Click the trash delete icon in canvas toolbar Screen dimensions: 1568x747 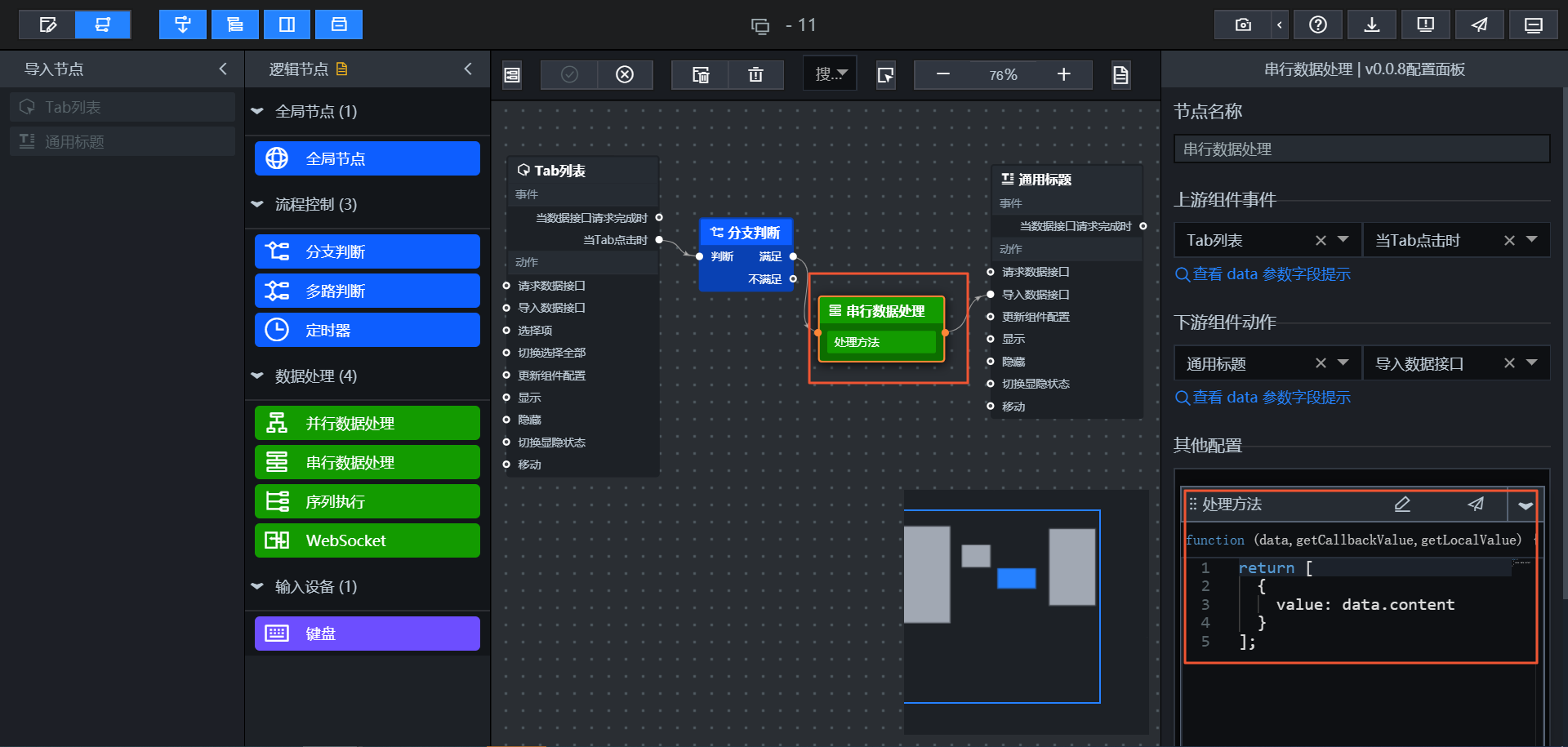coord(755,75)
